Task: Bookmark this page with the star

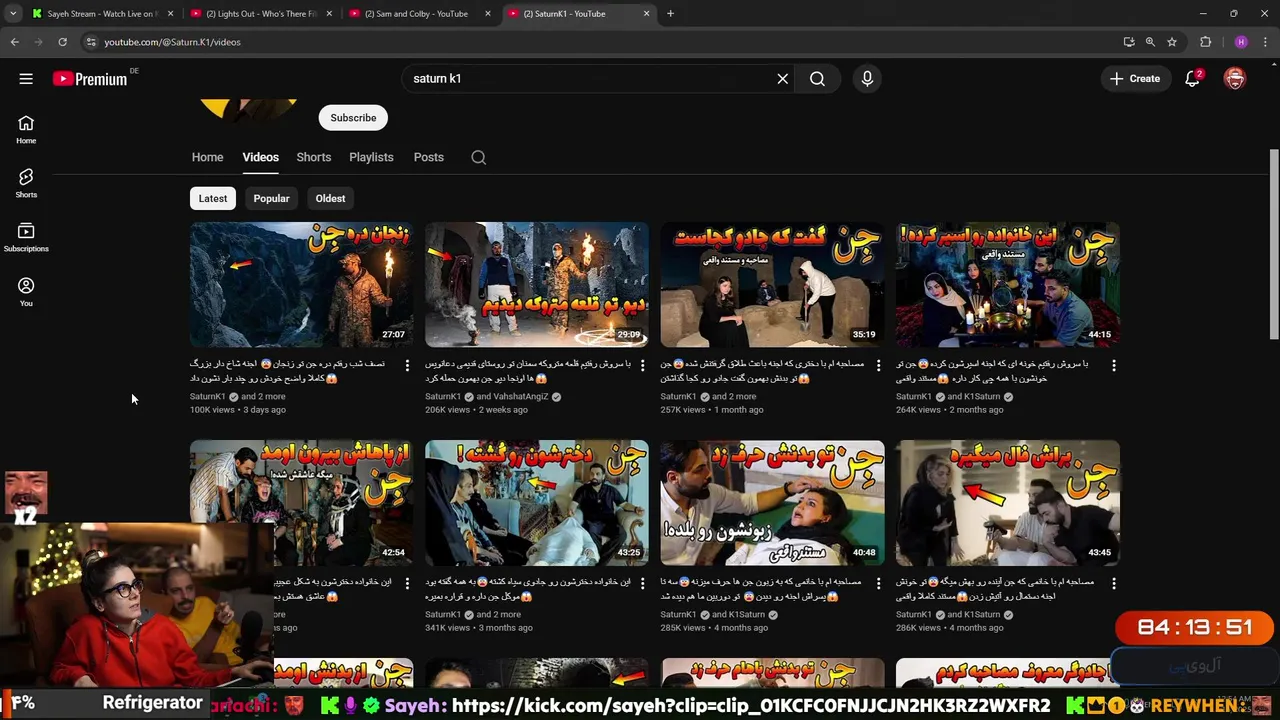Action: pos(1172,42)
